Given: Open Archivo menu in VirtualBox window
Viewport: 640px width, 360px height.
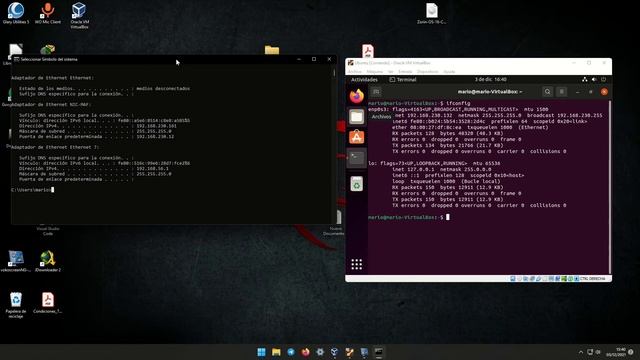Looking at the screenshot, I should [x=355, y=72].
